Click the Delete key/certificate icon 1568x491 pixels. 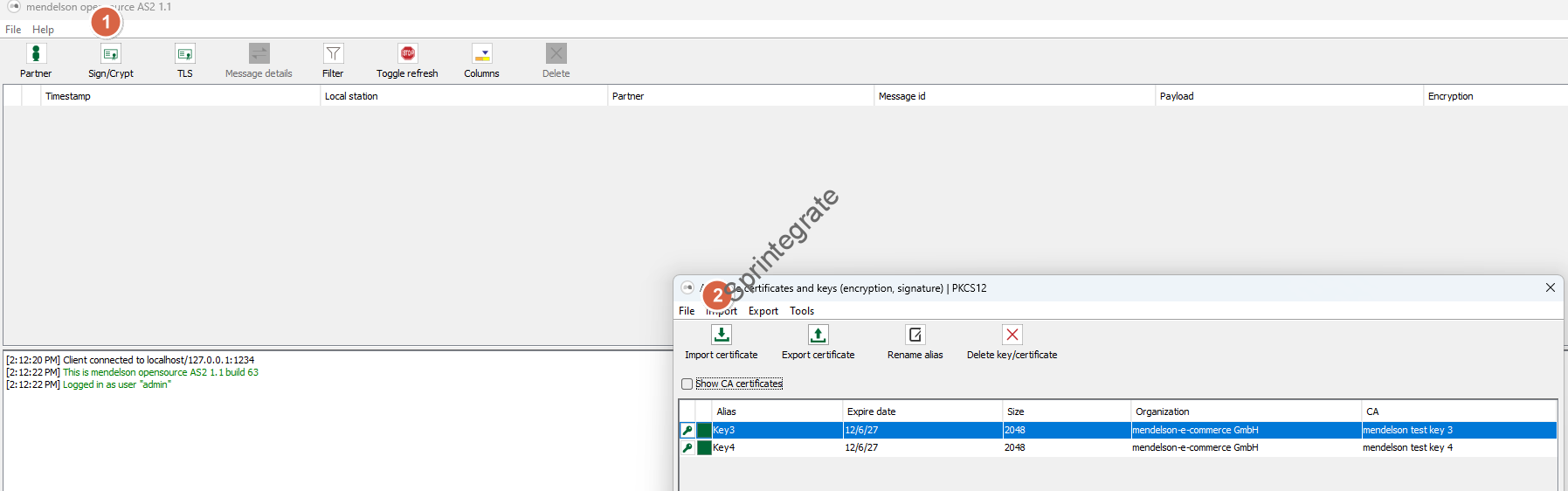click(1012, 335)
